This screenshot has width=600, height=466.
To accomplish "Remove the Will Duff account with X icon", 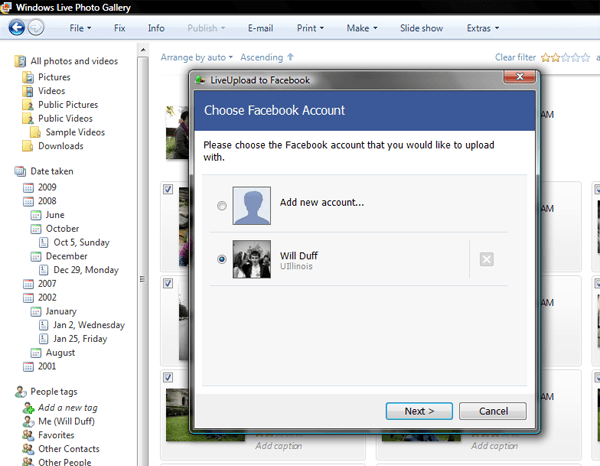I will click(x=487, y=259).
